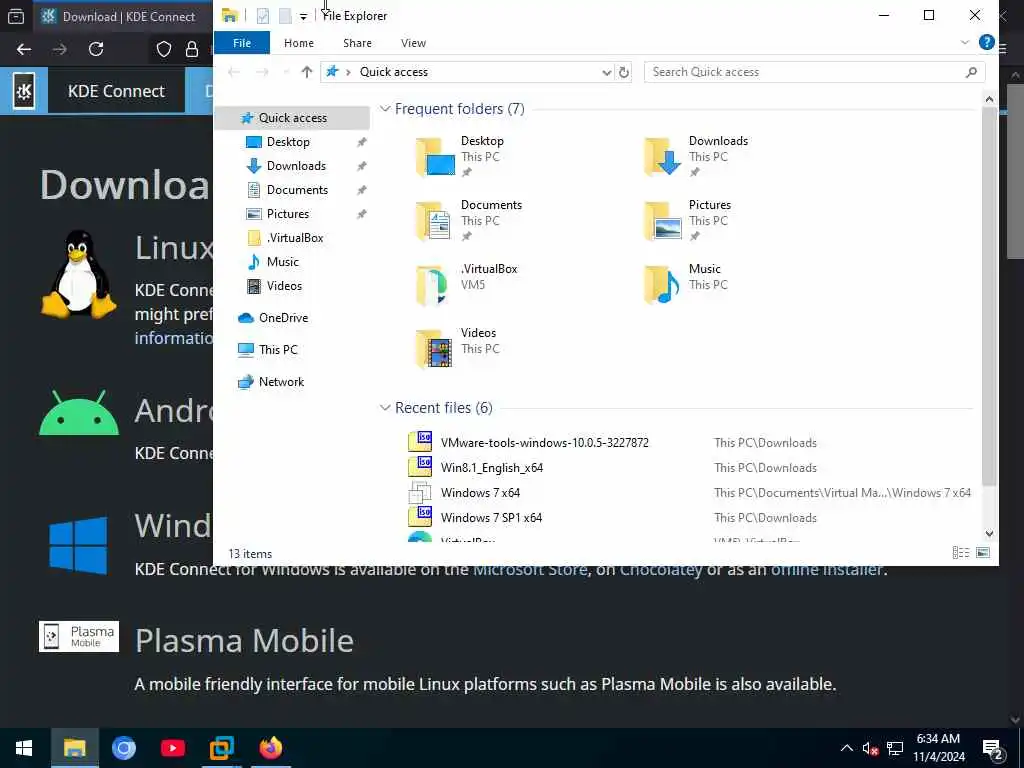Open the File ribbon tab
Viewport: 1024px width, 768px height.
pos(242,43)
